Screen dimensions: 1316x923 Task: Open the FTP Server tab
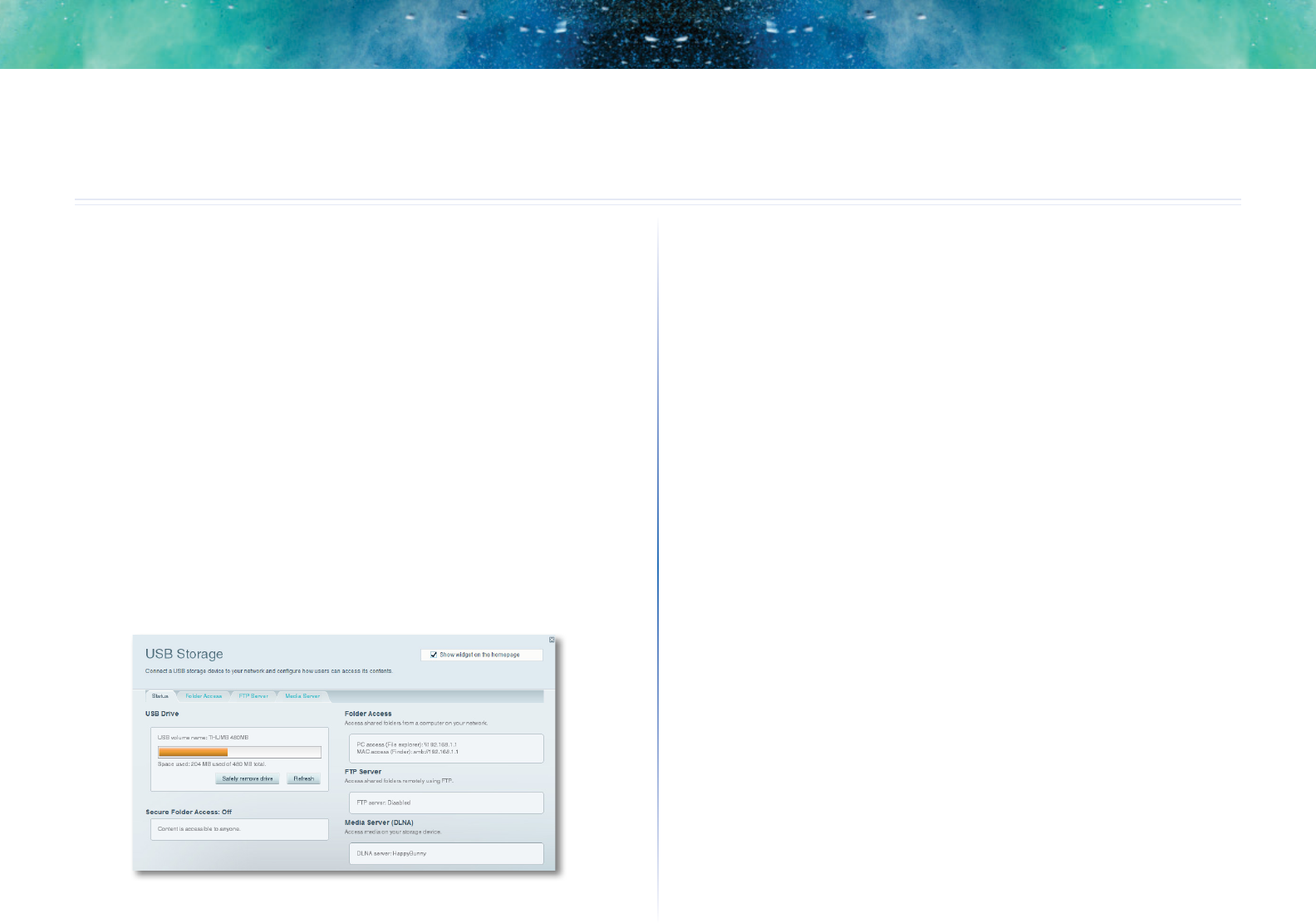point(253,696)
